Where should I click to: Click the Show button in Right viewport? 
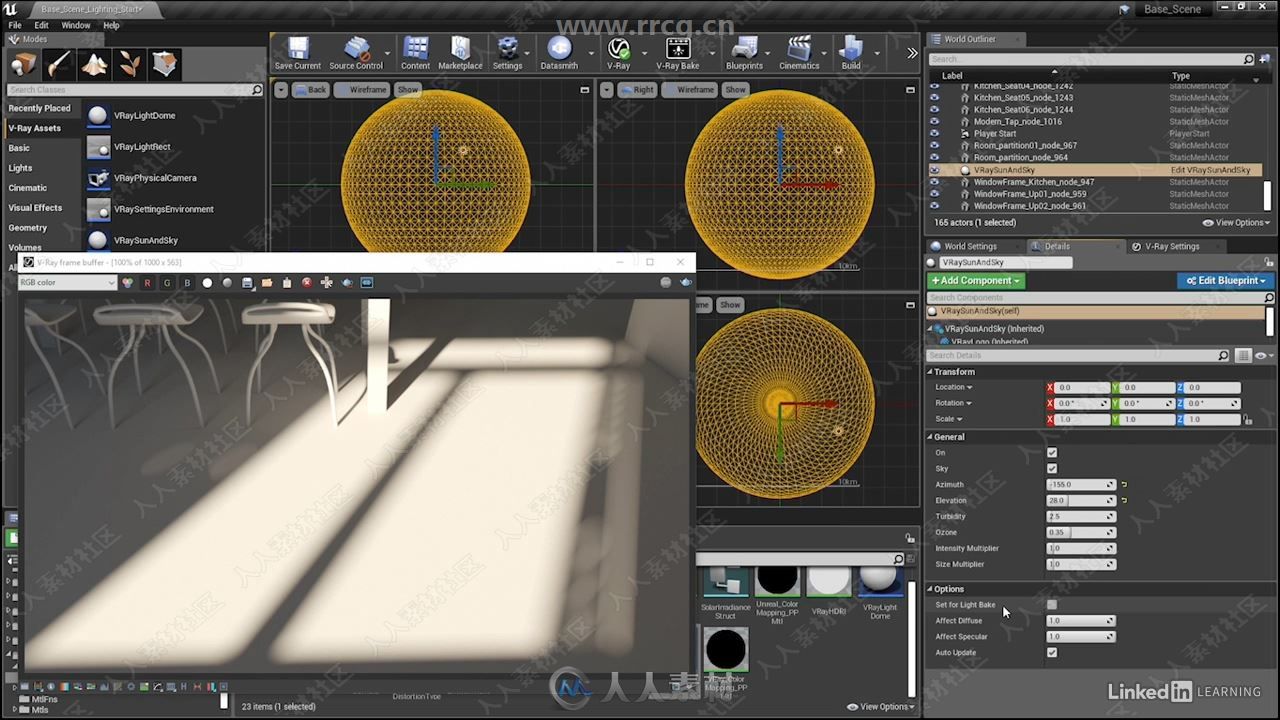(x=736, y=90)
